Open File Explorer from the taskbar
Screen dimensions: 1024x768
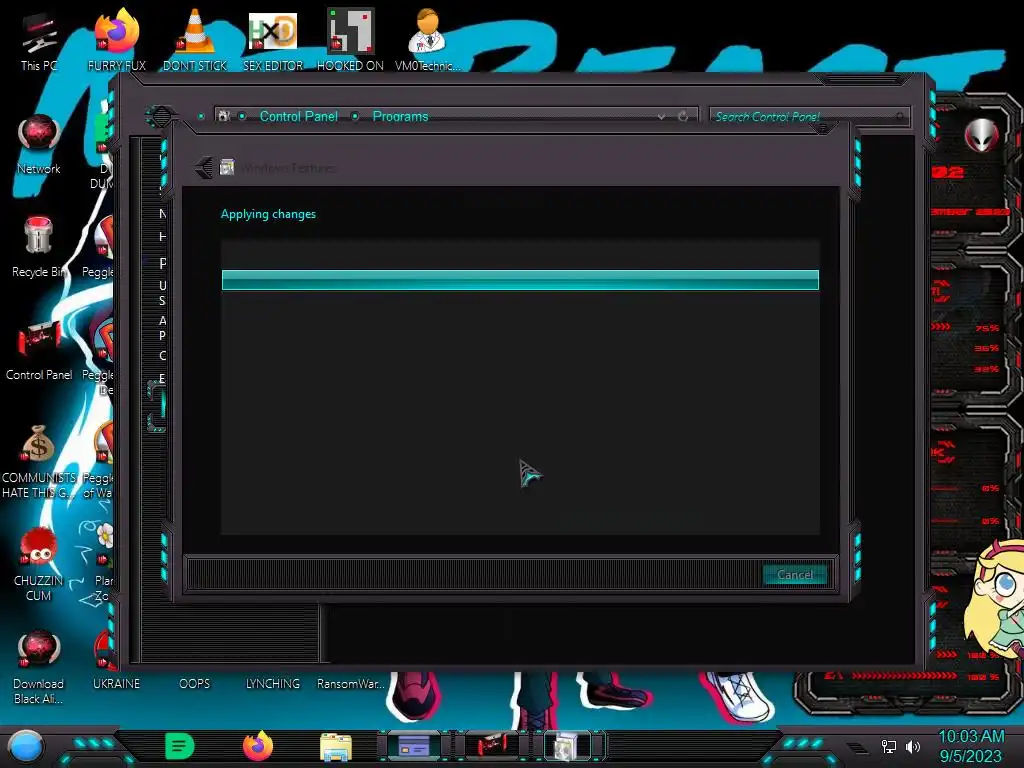click(336, 747)
